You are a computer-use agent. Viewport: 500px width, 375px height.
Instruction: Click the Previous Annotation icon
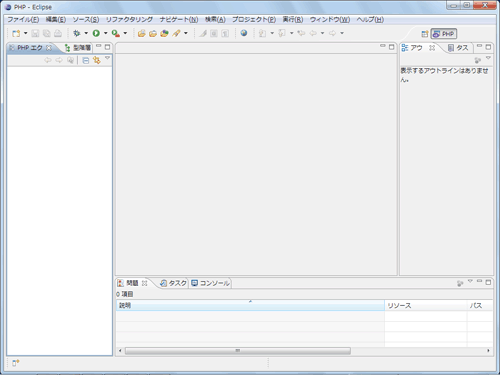pos(282,33)
